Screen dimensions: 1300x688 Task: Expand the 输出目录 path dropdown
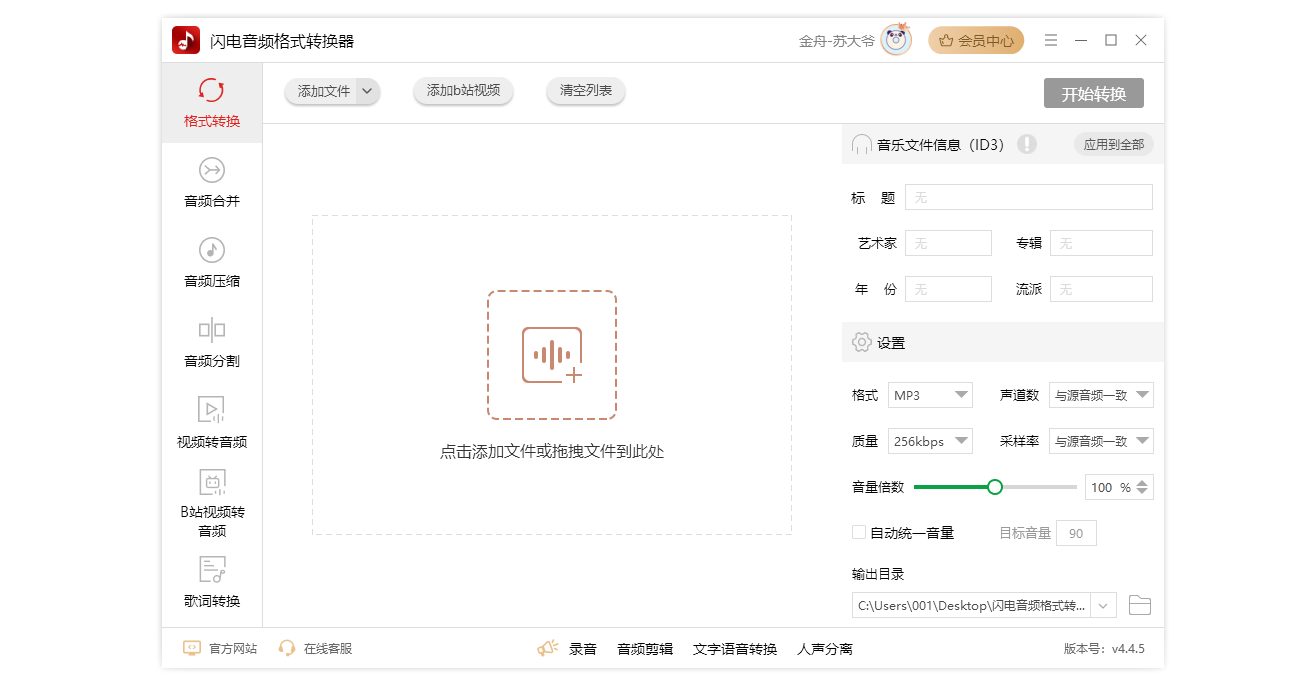pos(1104,605)
